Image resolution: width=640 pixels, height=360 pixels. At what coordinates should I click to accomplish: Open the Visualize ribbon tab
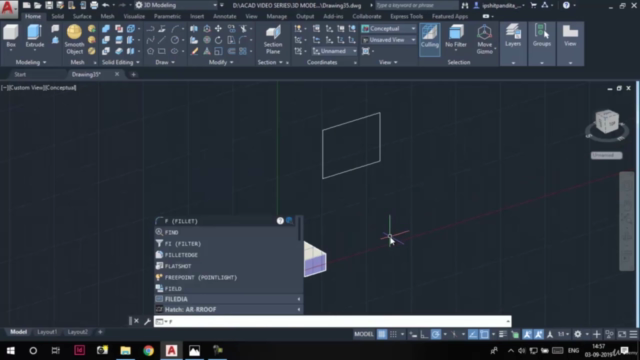pos(134,16)
